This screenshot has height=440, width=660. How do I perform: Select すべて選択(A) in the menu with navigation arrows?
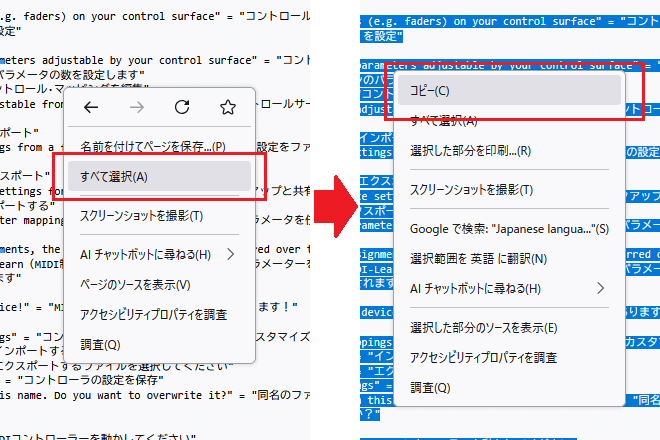tap(114, 177)
